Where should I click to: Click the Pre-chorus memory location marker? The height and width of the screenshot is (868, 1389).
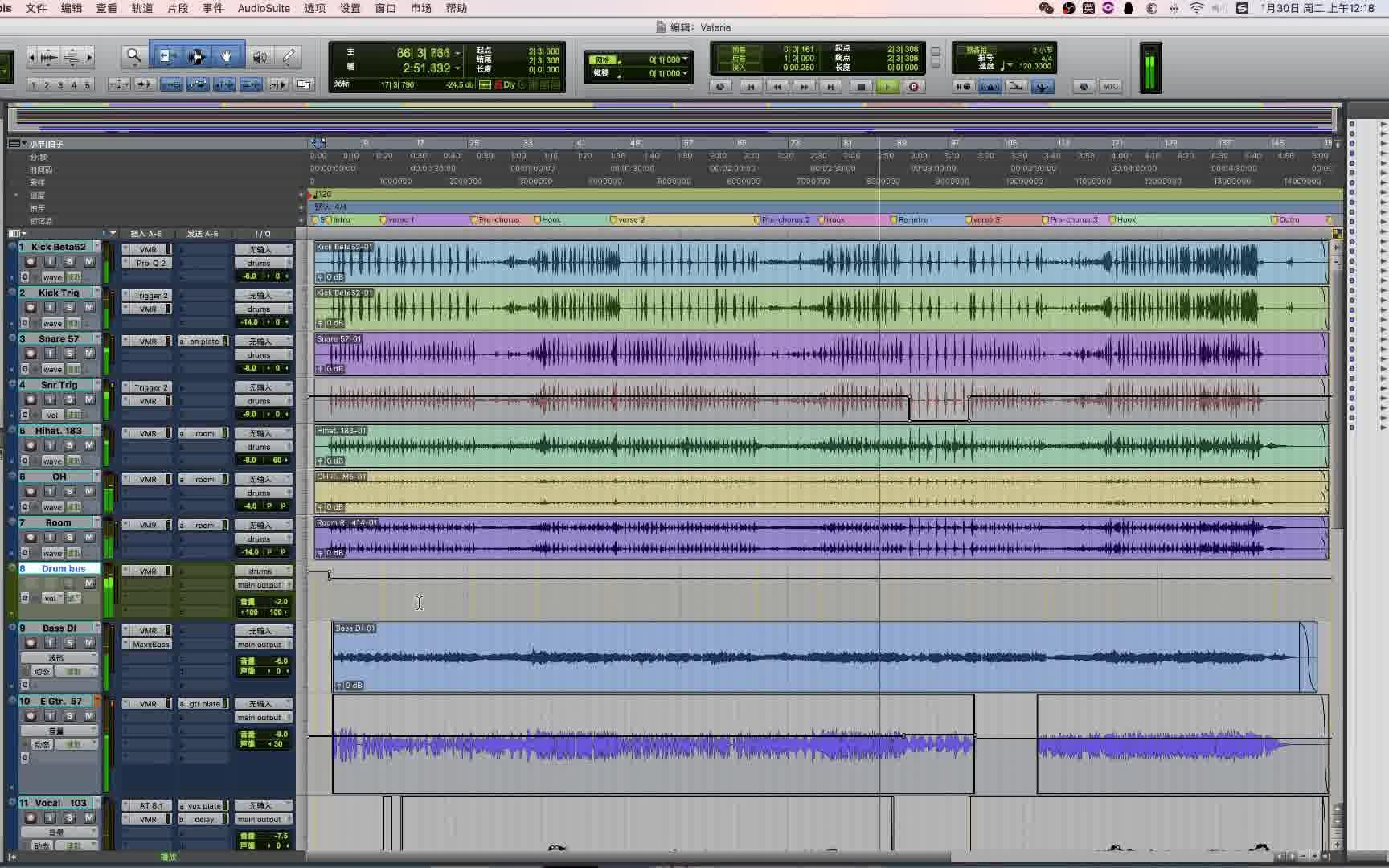[x=495, y=219]
